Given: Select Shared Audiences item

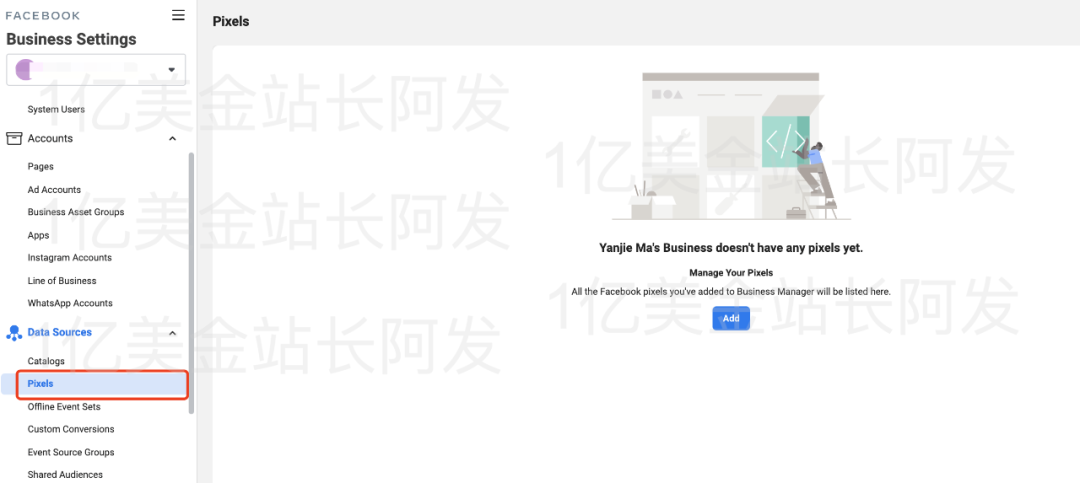Looking at the screenshot, I should point(65,475).
